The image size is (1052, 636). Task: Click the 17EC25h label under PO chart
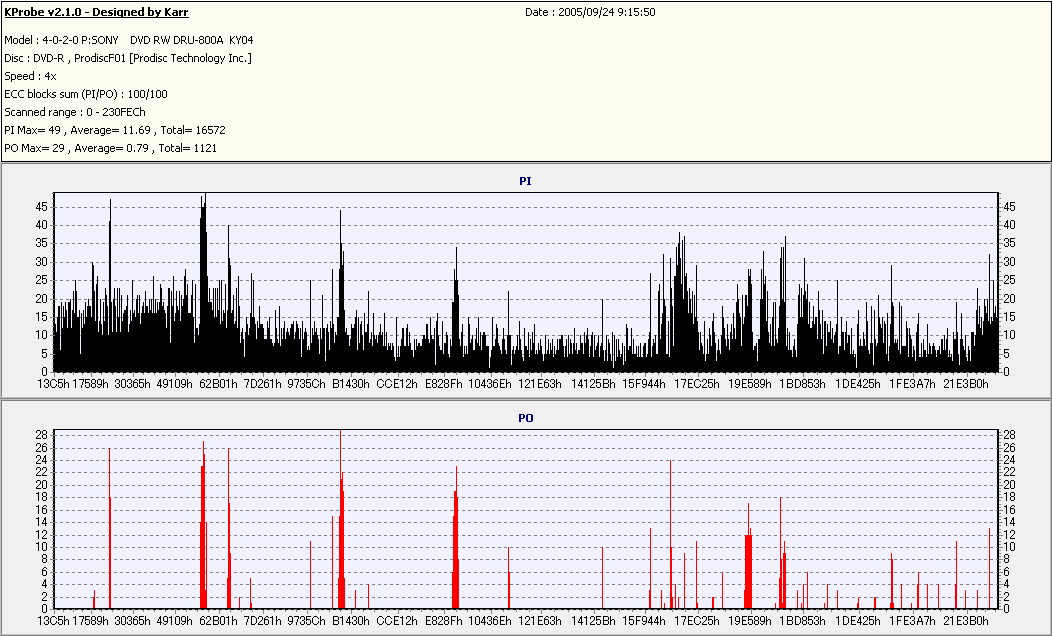[x=696, y=621]
